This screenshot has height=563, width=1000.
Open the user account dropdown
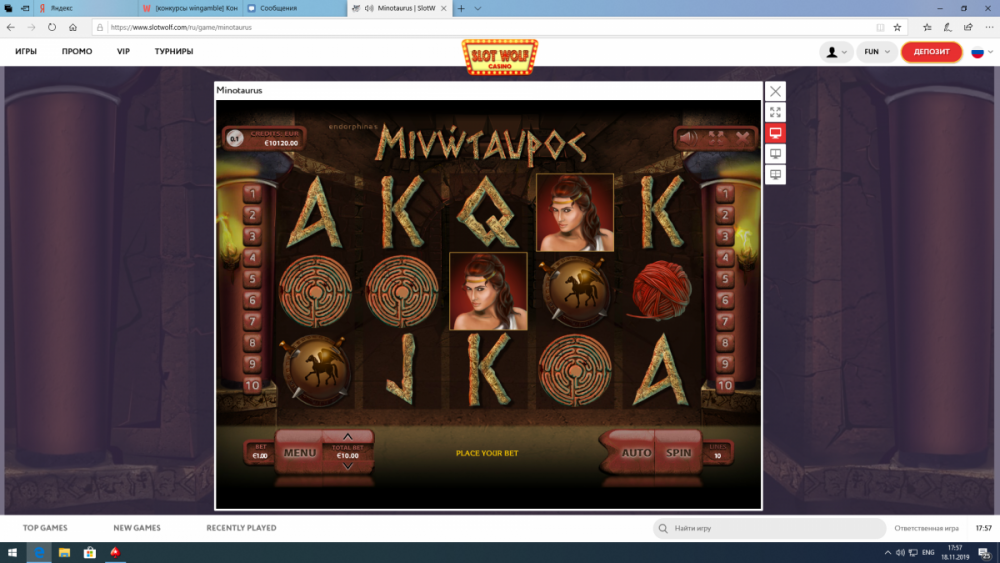[x=835, y=52]
